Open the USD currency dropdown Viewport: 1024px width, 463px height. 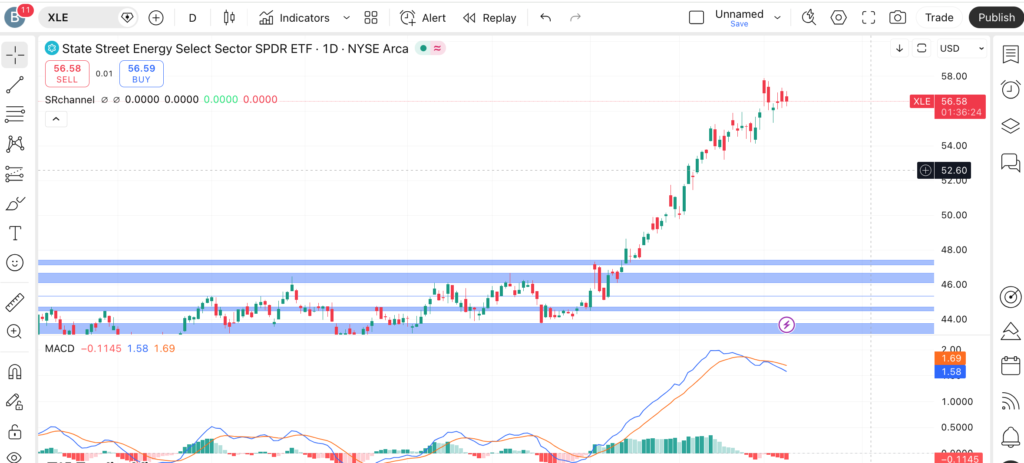[x=962, y=48]
